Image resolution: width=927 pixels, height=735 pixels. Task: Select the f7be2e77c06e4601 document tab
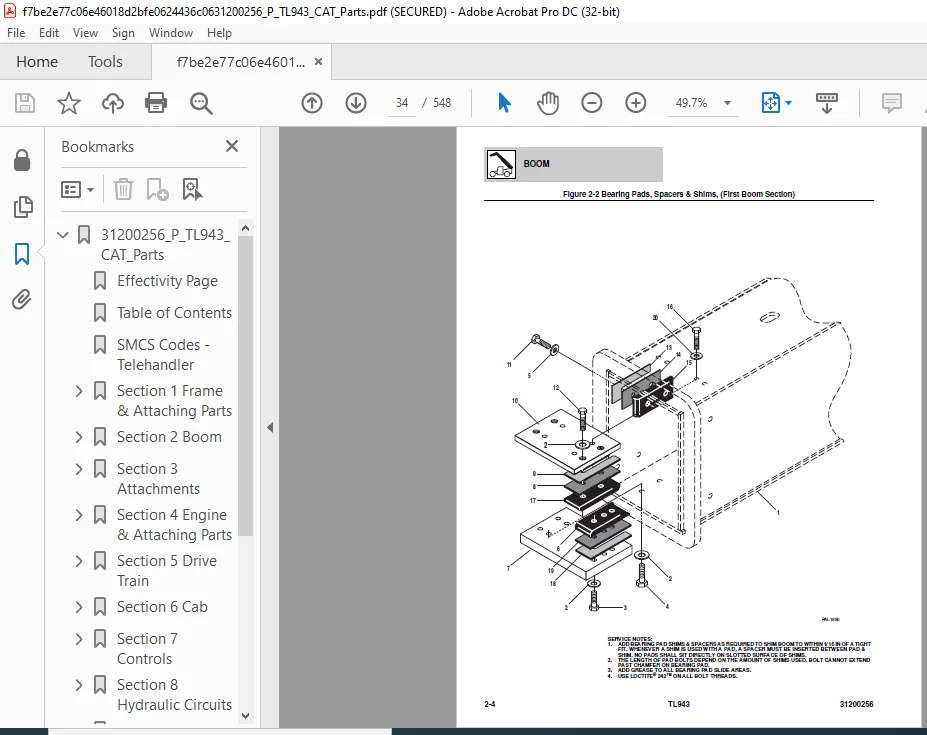(x=241, y=62)
